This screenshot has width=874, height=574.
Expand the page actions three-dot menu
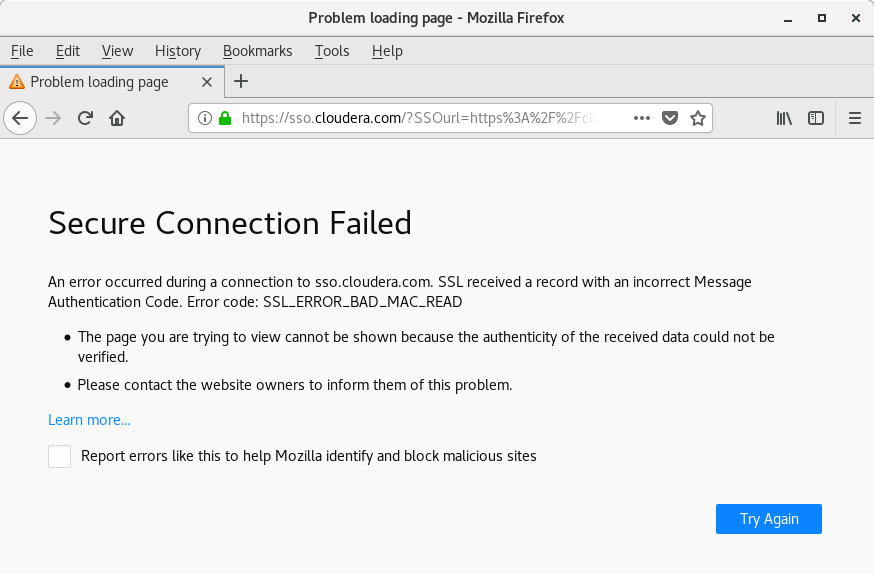click(642, 118)
